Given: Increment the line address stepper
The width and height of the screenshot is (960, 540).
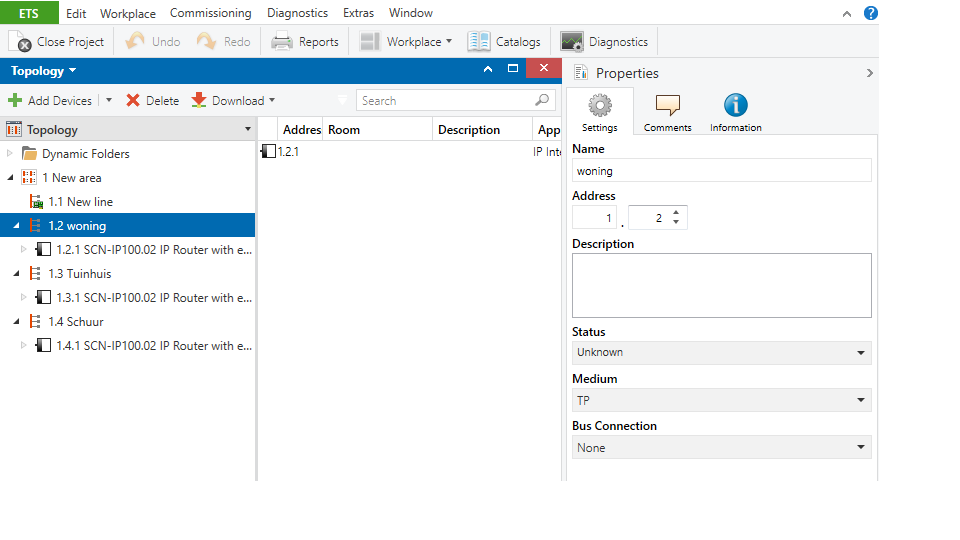Looking at the screenshot, I should 677,213.
